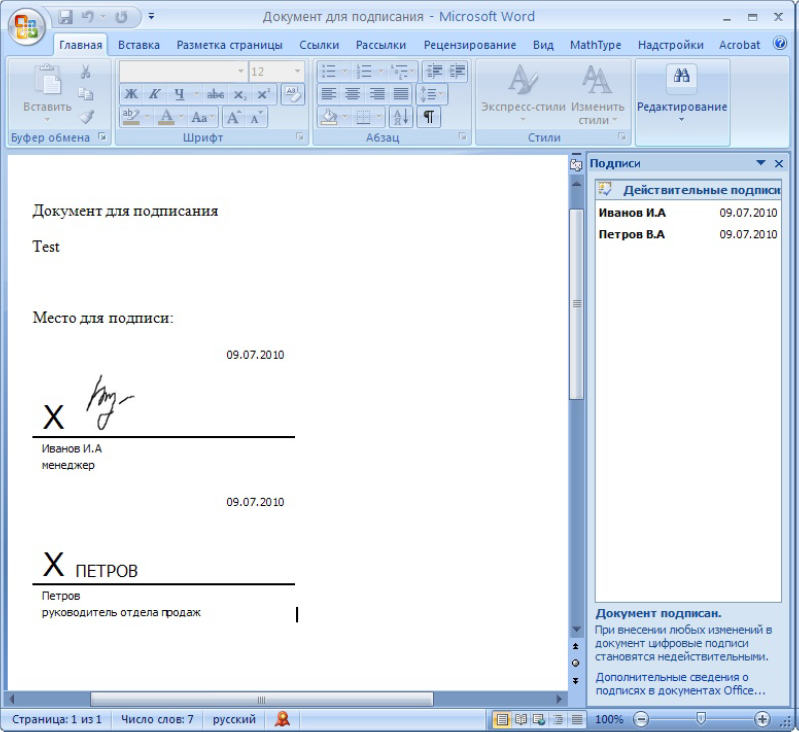The width and height of the screenshot is (799, 732).
Task: Click the Copy icon in clipboard group
Action: click(86, 94)
